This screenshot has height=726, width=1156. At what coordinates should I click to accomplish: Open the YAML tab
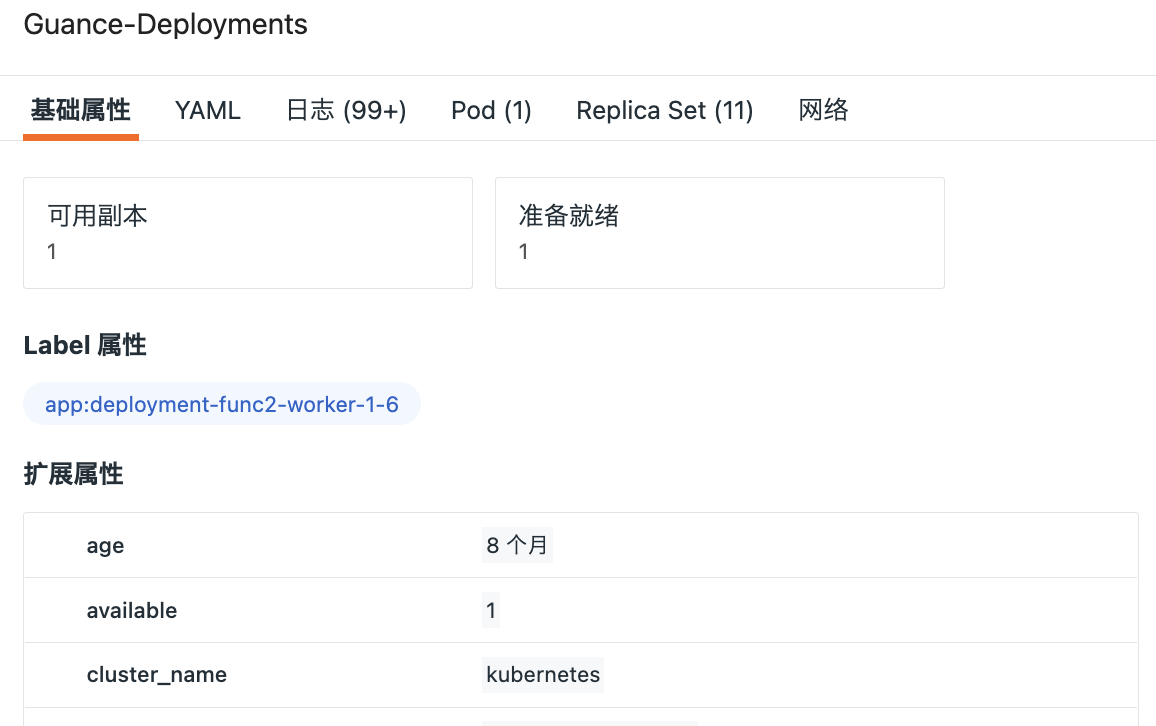(208, 110)
